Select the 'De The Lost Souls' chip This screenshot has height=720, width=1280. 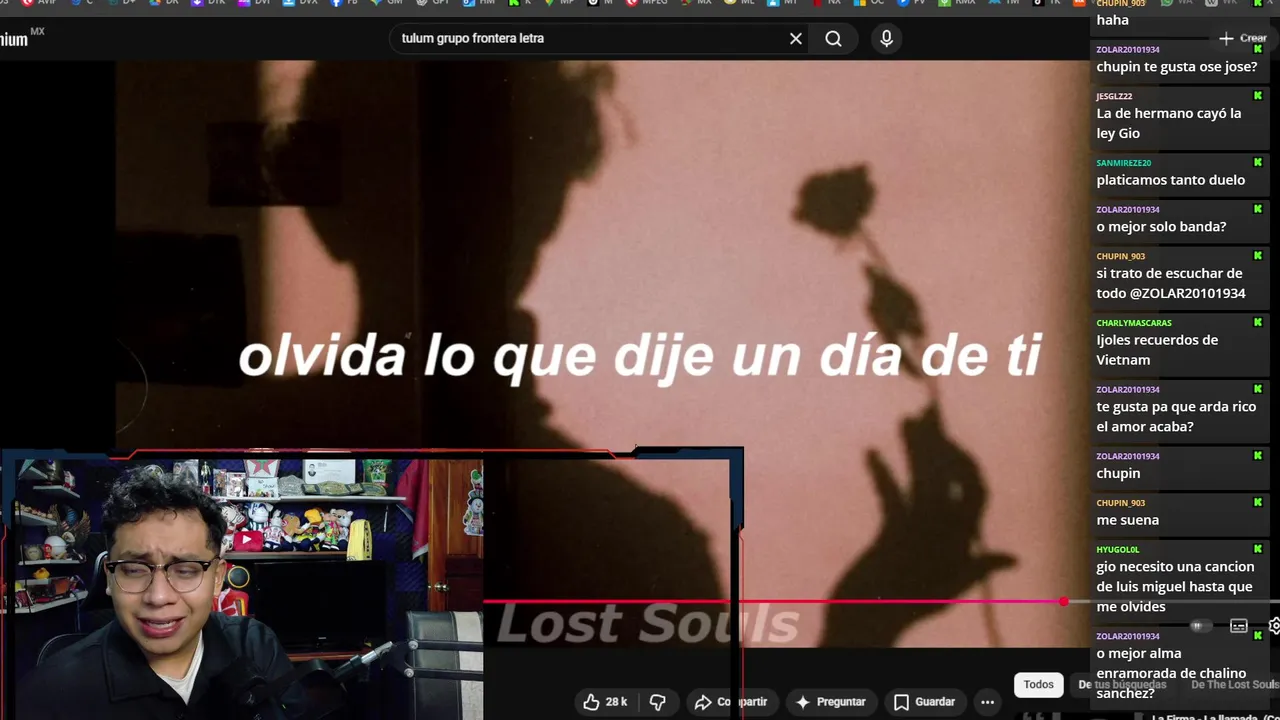1234,685
